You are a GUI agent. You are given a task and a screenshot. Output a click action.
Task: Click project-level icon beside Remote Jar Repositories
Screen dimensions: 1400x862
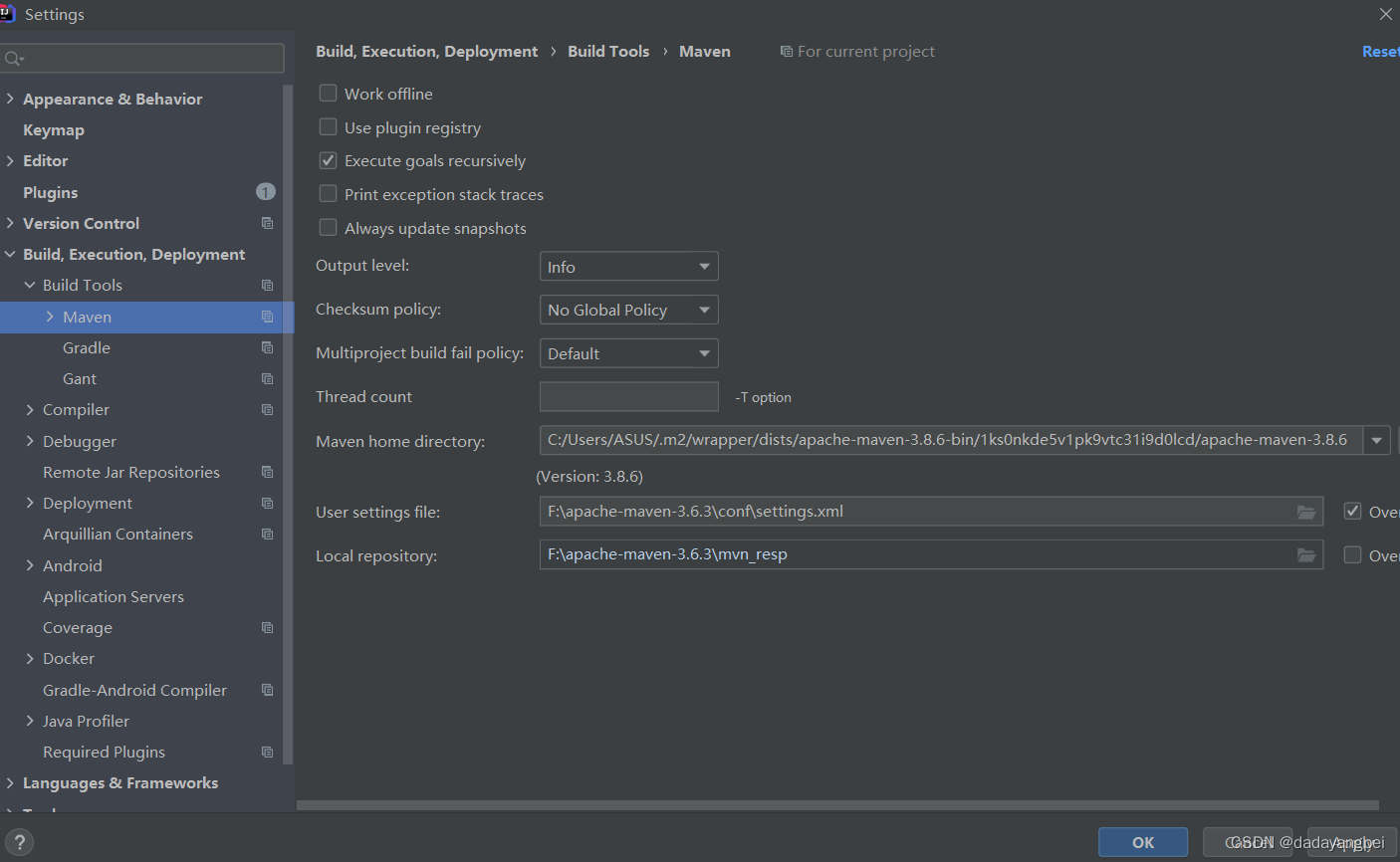[x=267, y=472]
